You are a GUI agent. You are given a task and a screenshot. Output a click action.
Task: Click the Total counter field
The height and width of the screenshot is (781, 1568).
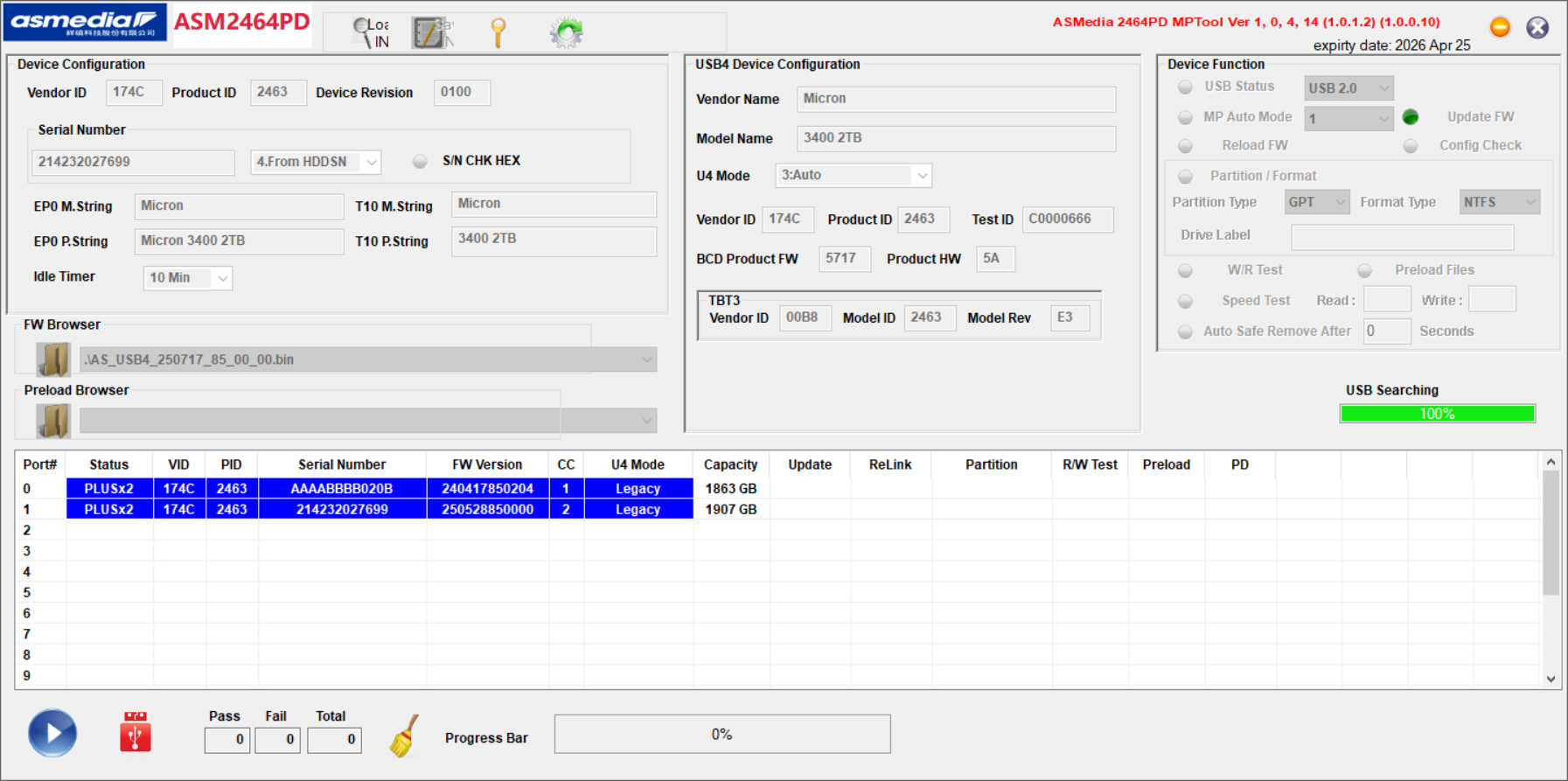pos(334,740)
